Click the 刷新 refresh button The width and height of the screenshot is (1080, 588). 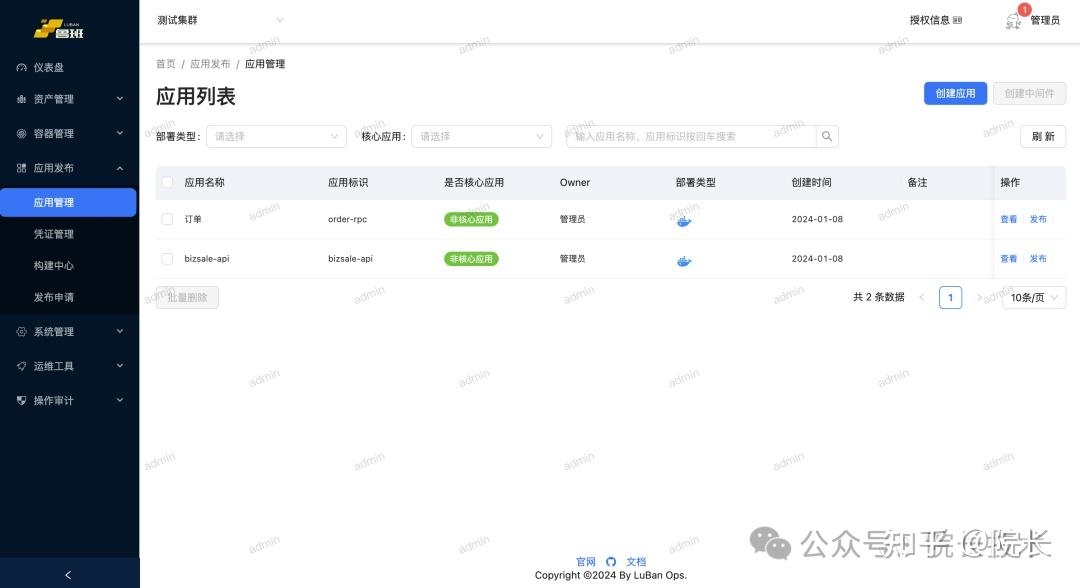tap(1042, 135)
